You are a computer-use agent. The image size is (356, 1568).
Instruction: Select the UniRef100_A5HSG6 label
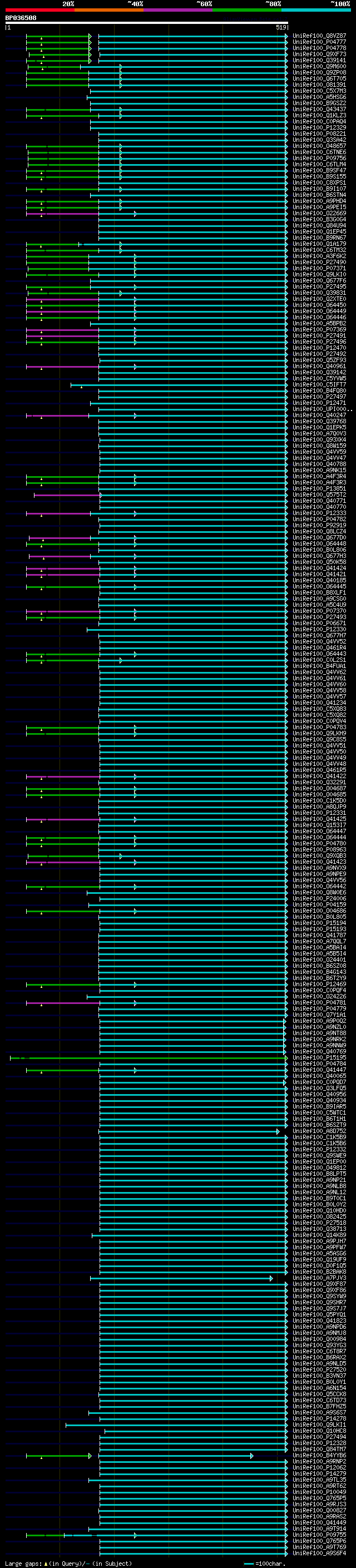pyautogui.click(x=319, y=97)
